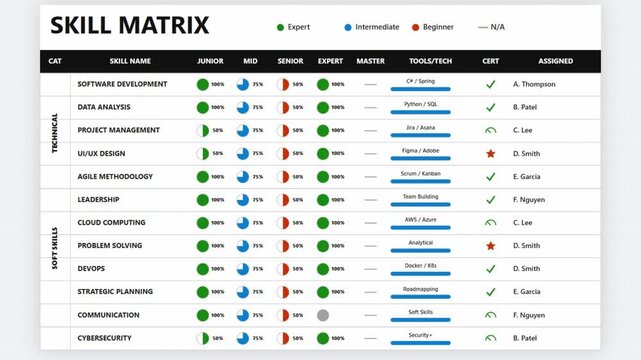Click the Data Analysis Mid blue pie icon
The height and width of the screenshot is (360, 641).
(x=243, y=107)
